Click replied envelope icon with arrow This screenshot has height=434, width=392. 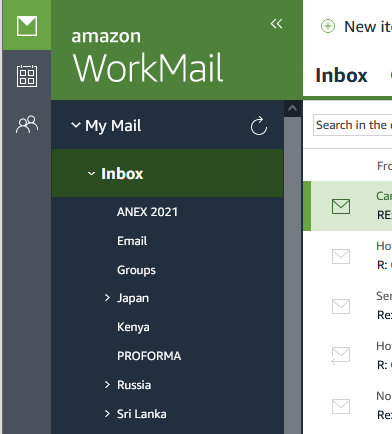[340, 356]
